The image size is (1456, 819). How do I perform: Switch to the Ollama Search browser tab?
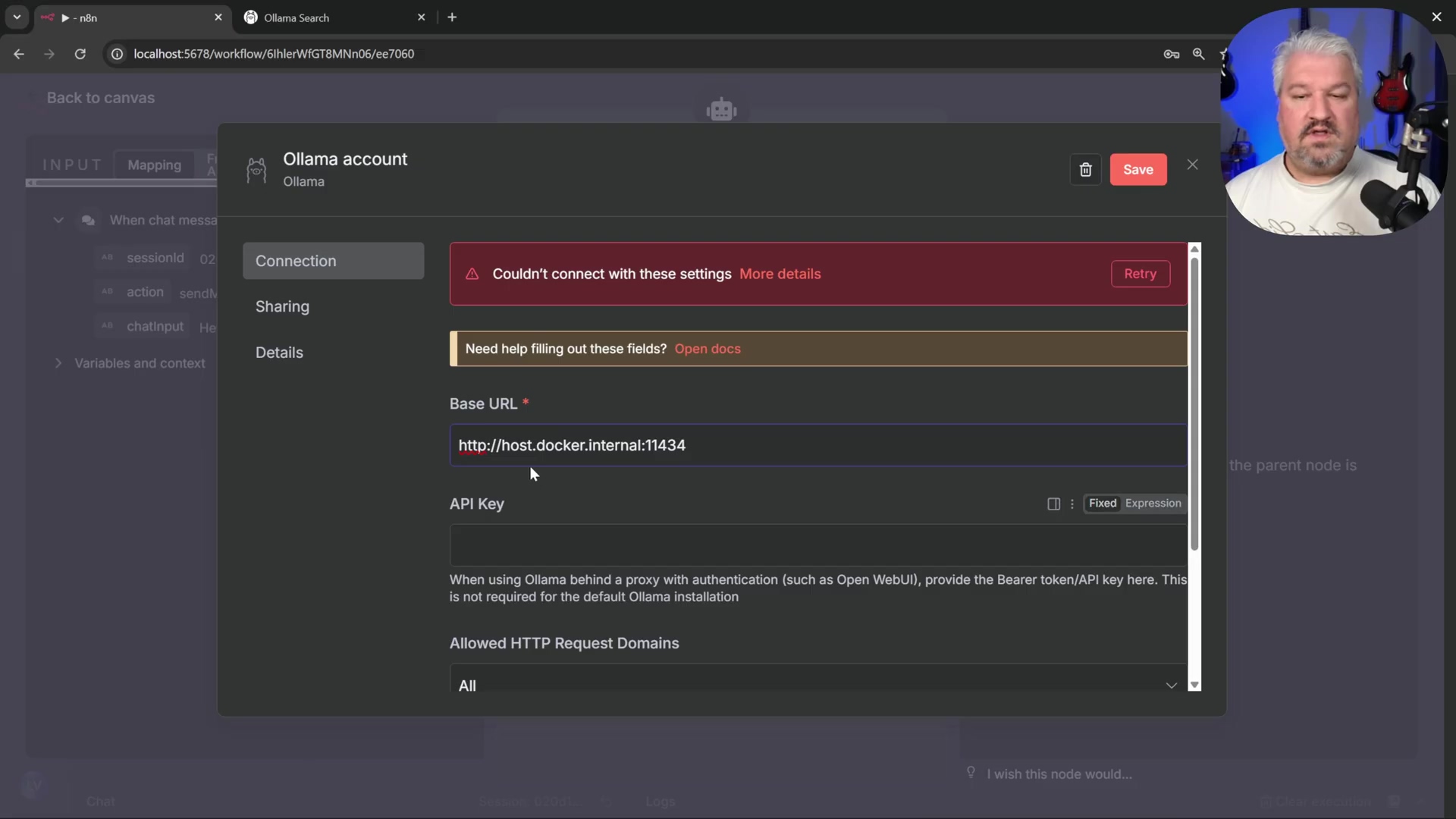326,17
